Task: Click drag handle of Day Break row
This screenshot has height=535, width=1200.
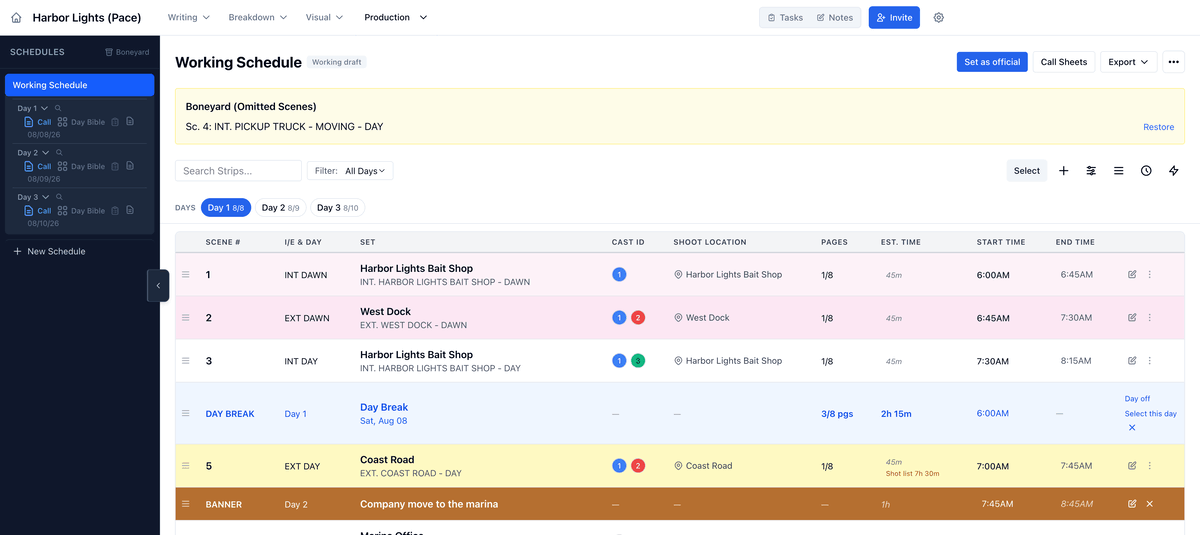Action: [x=185, y=413]
